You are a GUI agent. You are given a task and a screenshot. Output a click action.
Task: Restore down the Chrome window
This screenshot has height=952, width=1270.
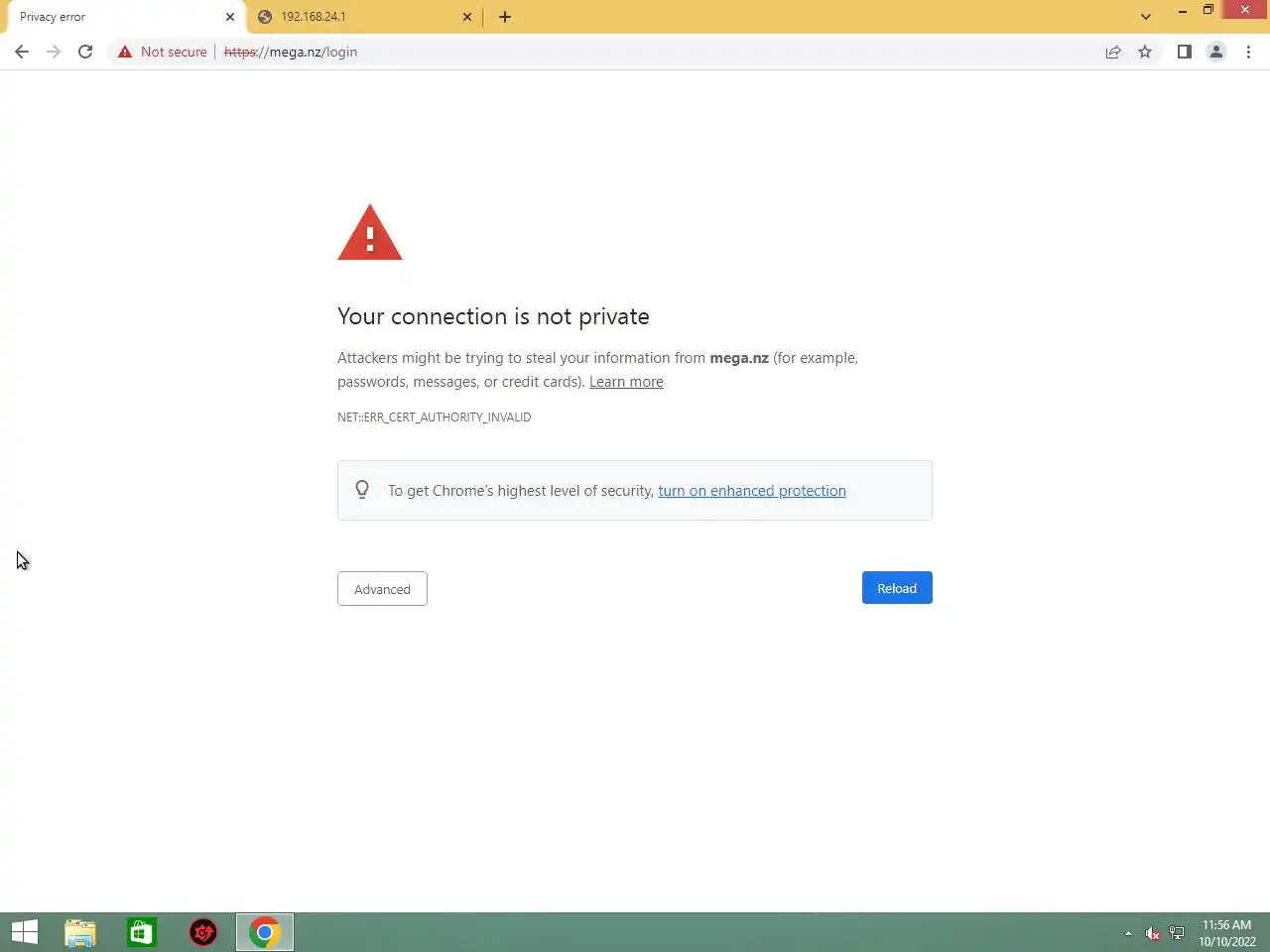coord(1208,10)
